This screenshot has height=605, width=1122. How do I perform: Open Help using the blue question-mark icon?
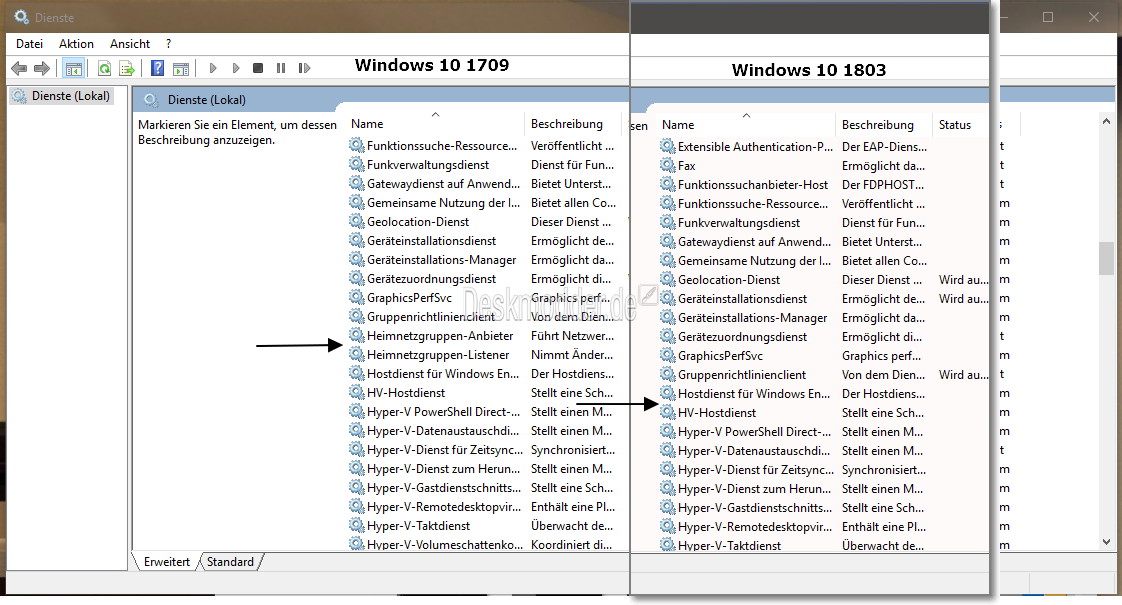point(157,69)
